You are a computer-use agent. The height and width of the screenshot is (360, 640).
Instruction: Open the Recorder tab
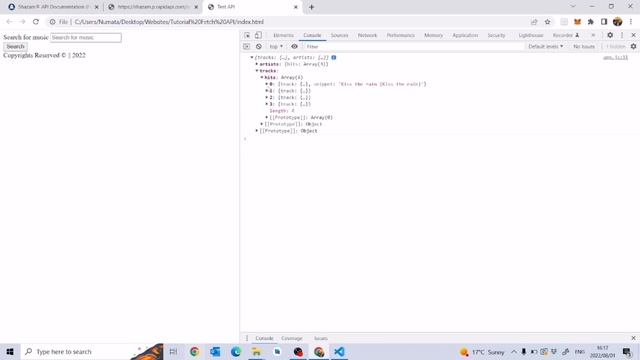[566, 36]
